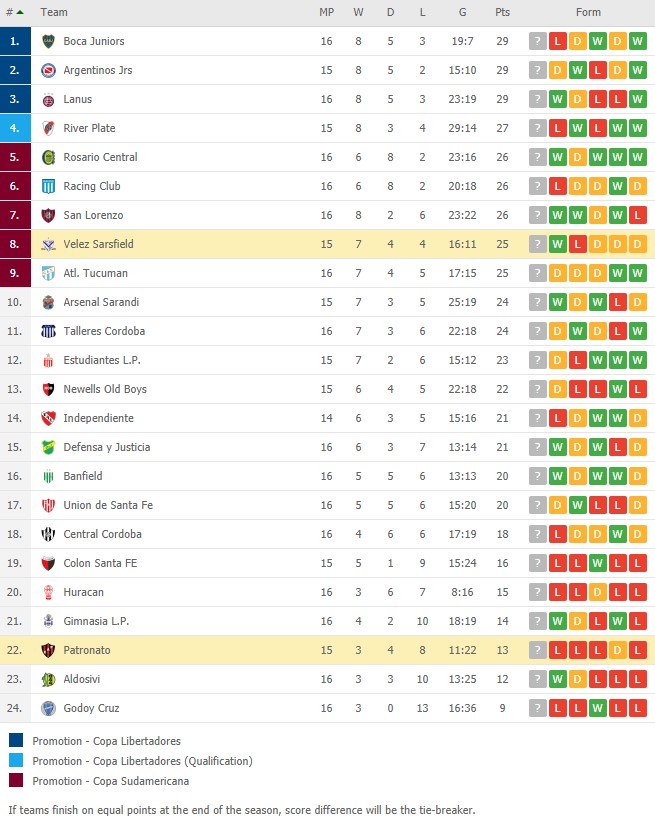Click the Talleres Cordoba crest icon
This screenshot has height=821, width=655.
pos(48,331)
